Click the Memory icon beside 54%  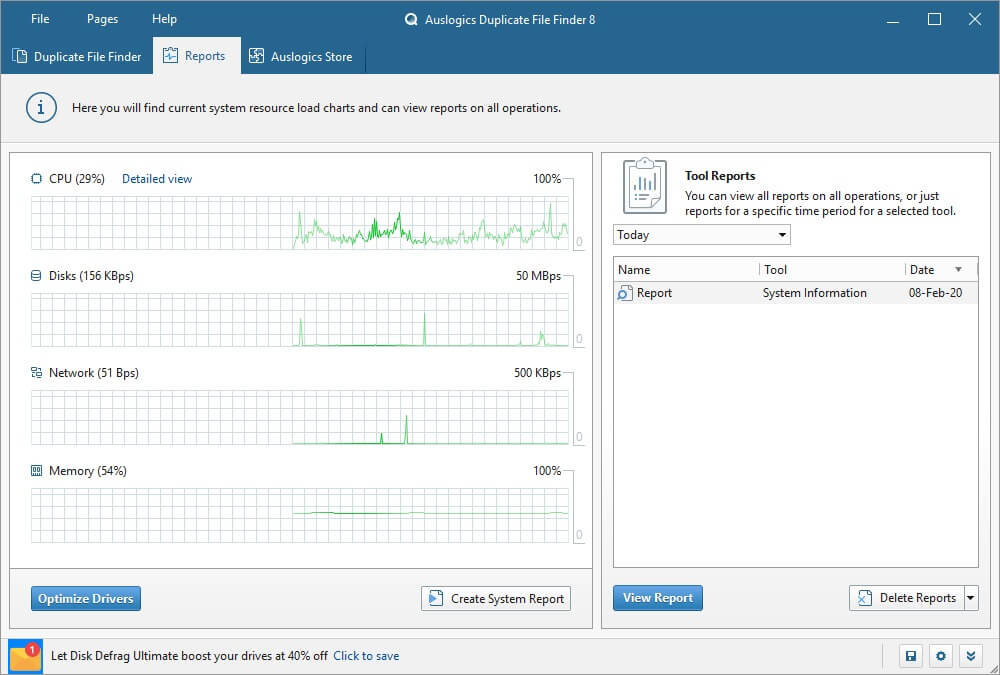click(x=37, y=470)
